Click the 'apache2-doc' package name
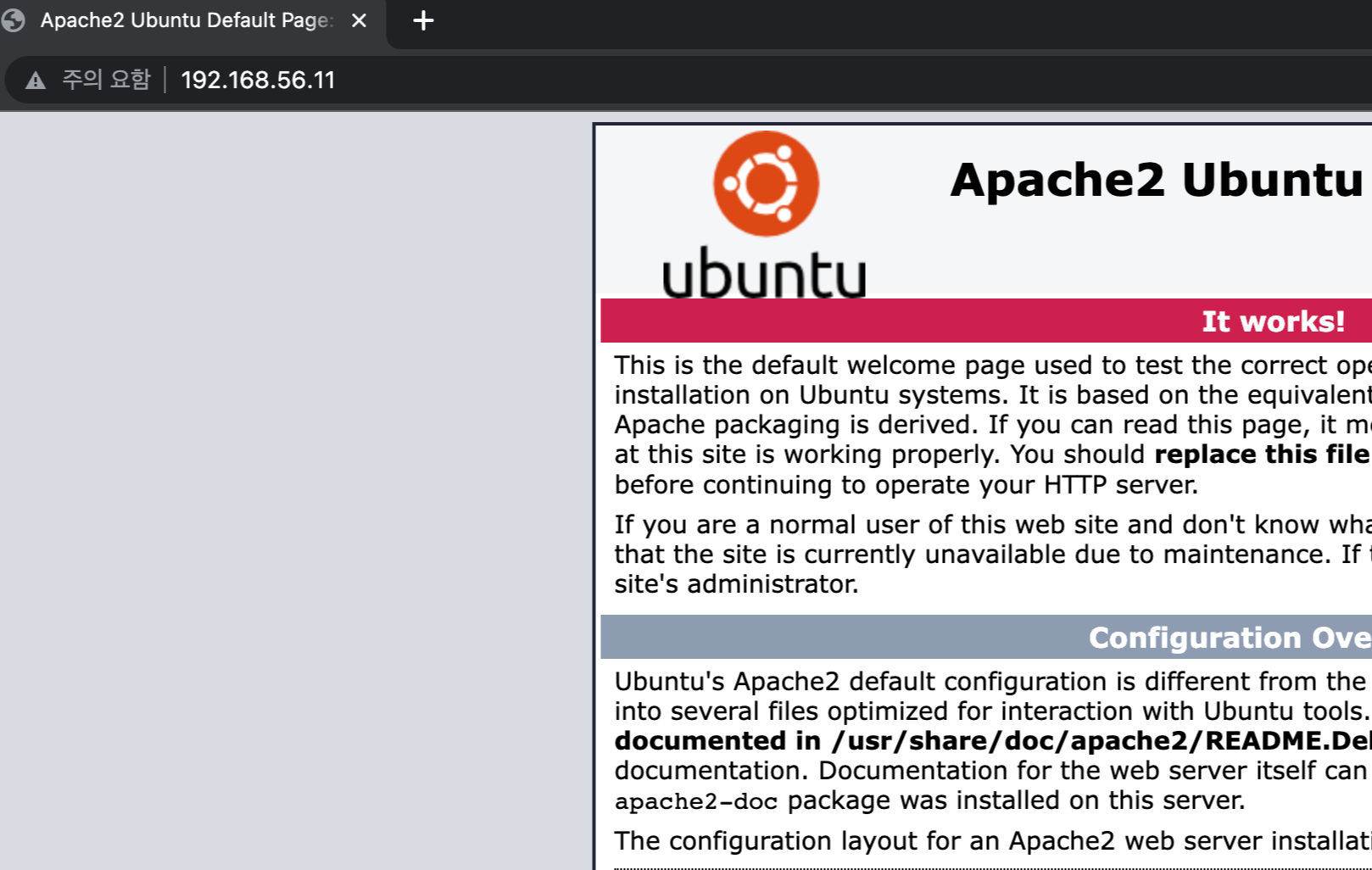 (695, 801)
